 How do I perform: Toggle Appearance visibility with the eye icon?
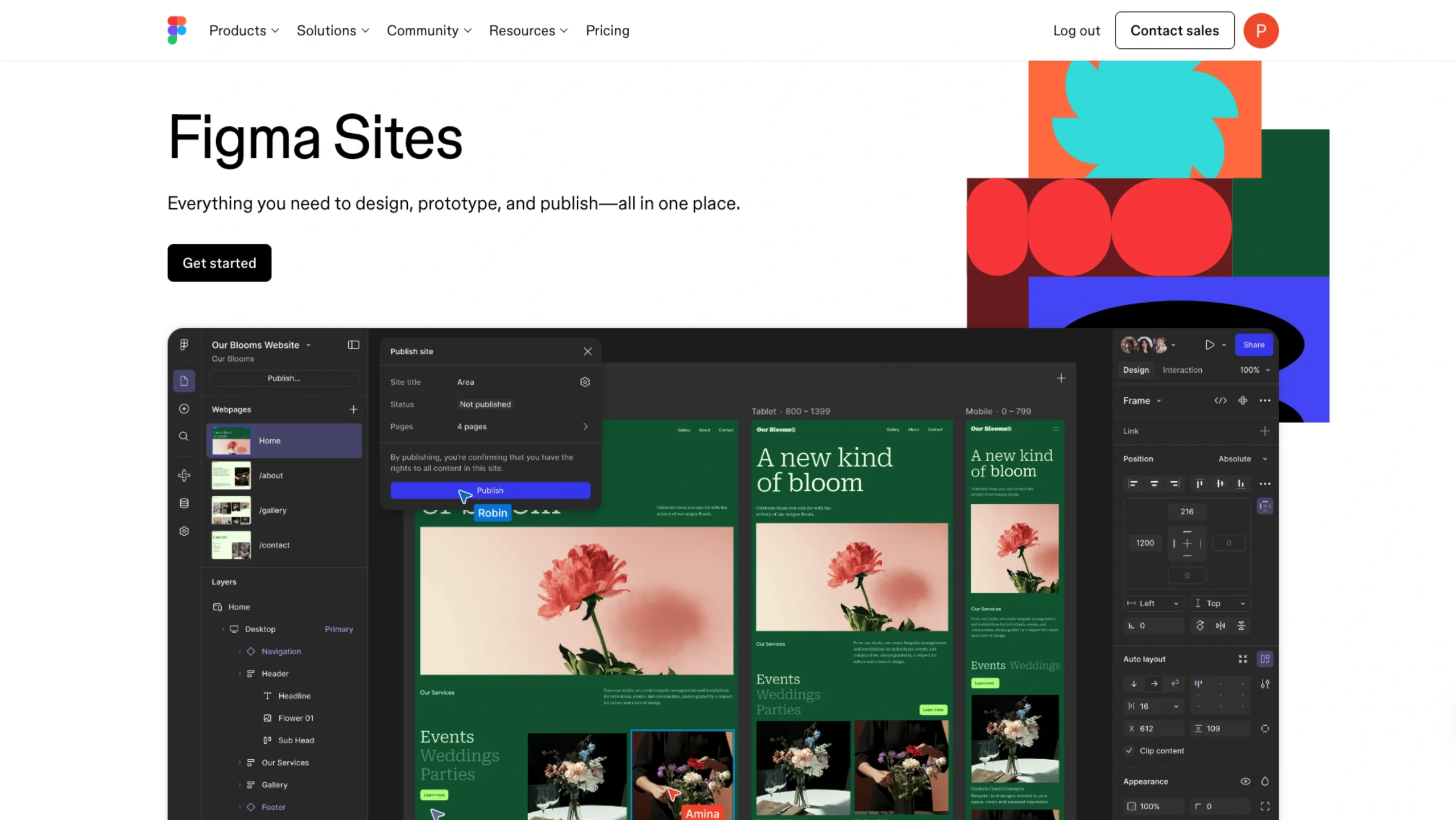(1246, 781)
